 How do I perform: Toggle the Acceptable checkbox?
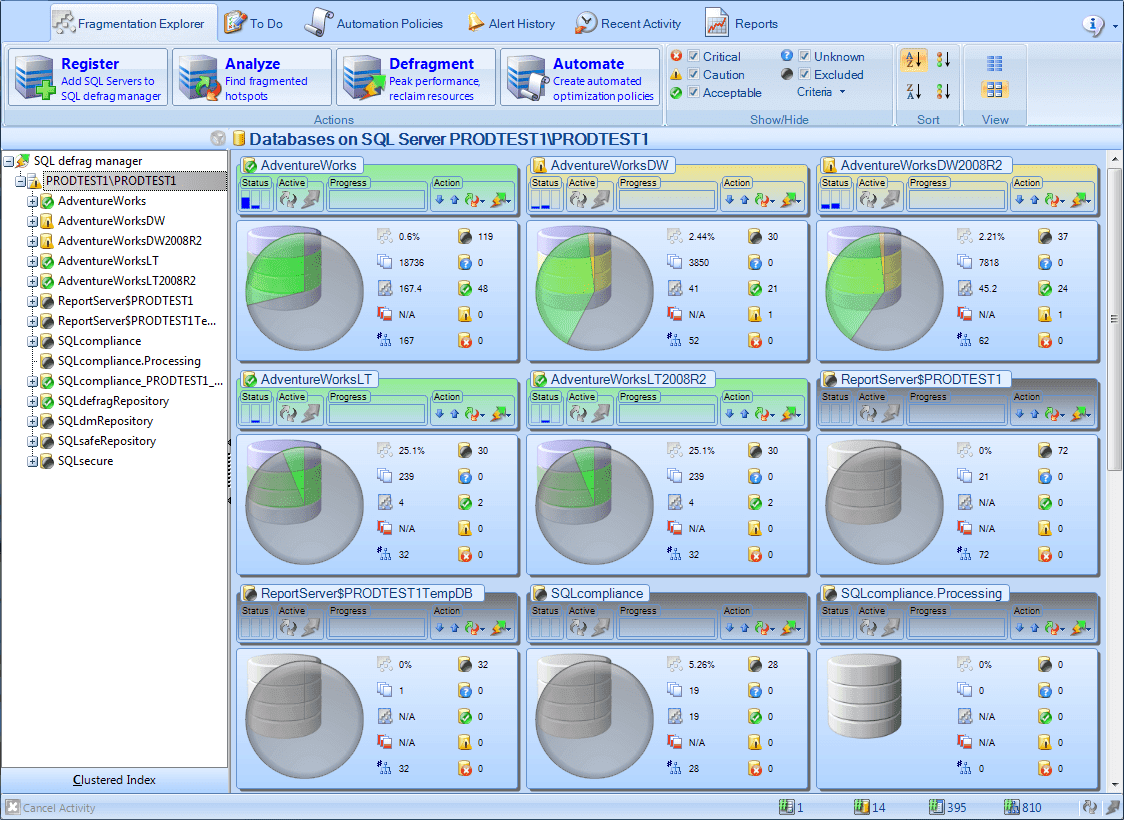[x=693, y=92]
